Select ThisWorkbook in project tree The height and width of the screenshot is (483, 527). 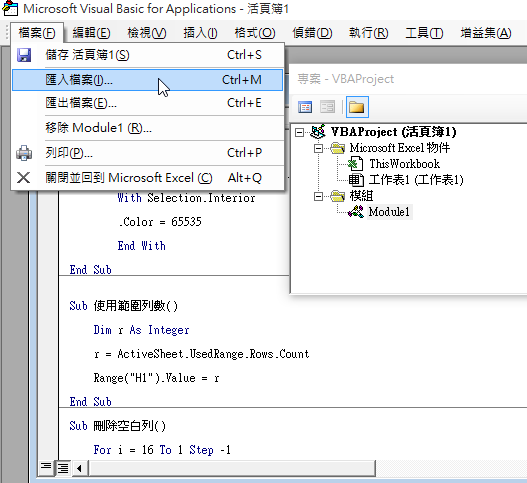click(405, 164)
